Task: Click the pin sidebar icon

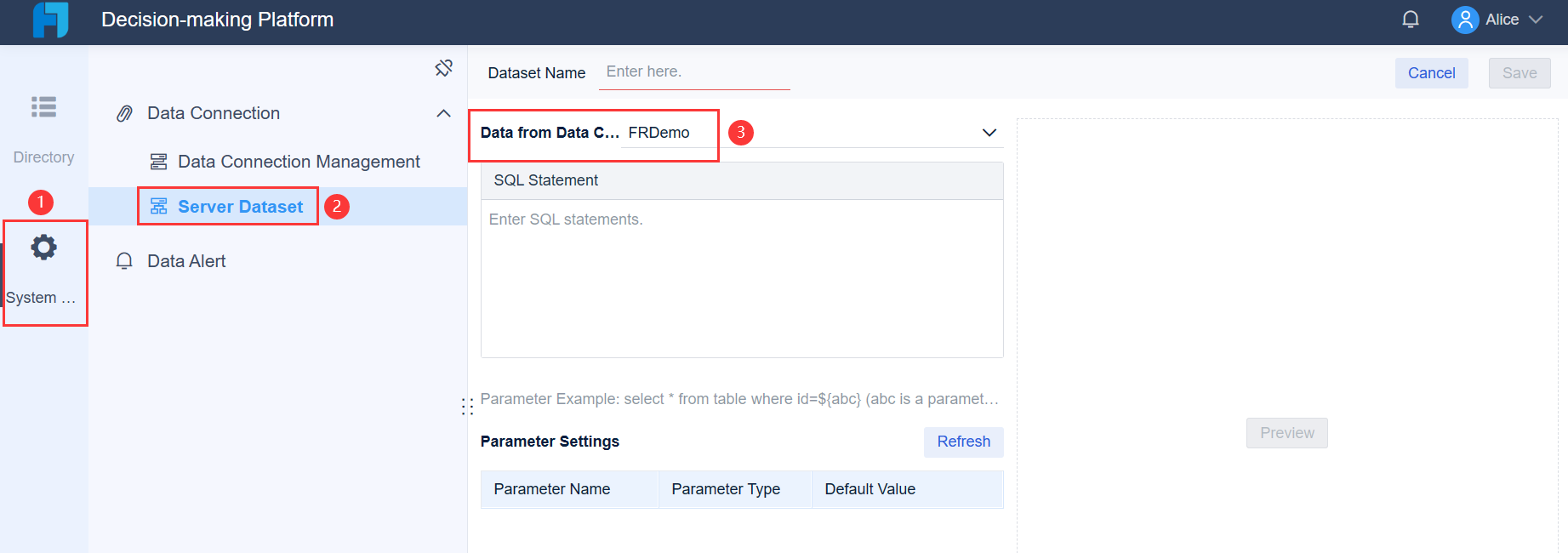Action: (x=443, y=68)
